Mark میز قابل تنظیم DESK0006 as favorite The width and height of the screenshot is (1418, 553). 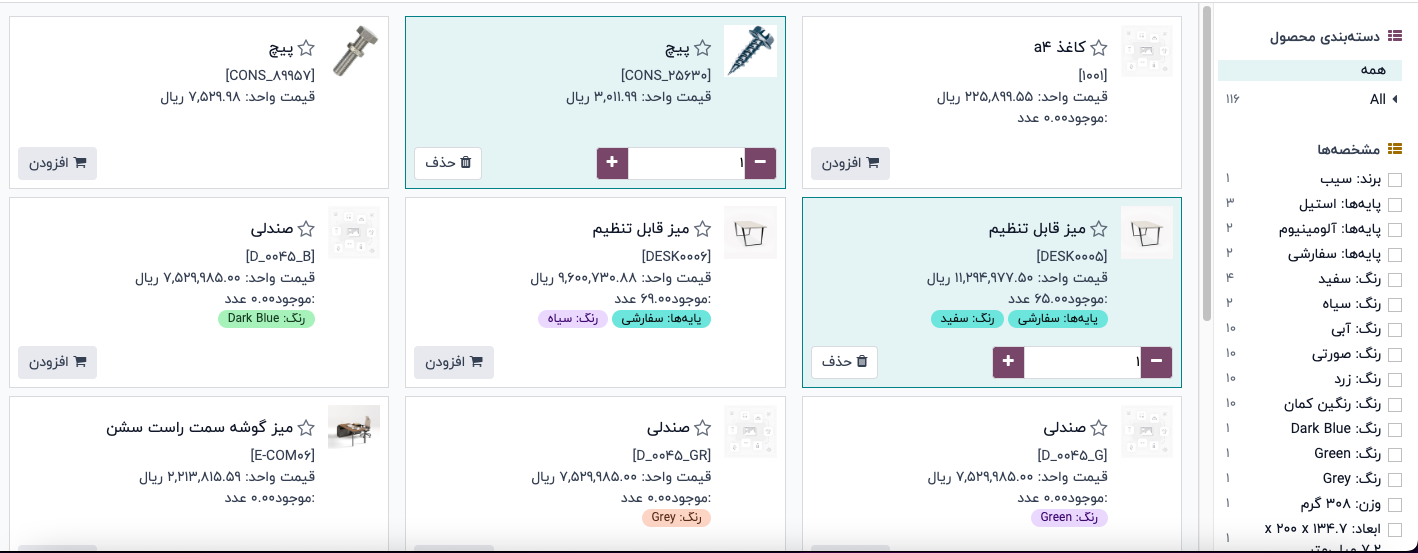(x=703, y=229)
